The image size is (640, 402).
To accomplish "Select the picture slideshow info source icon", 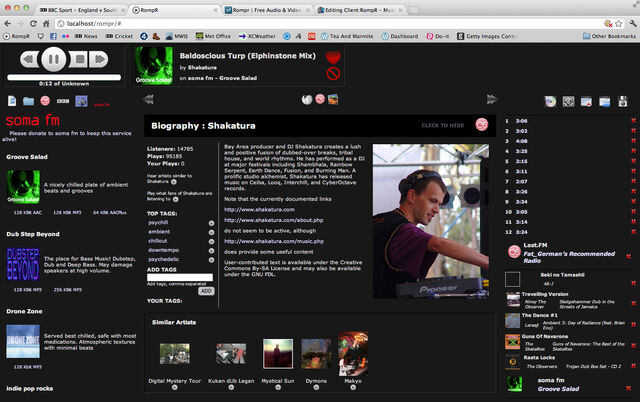I will [333, 99].
